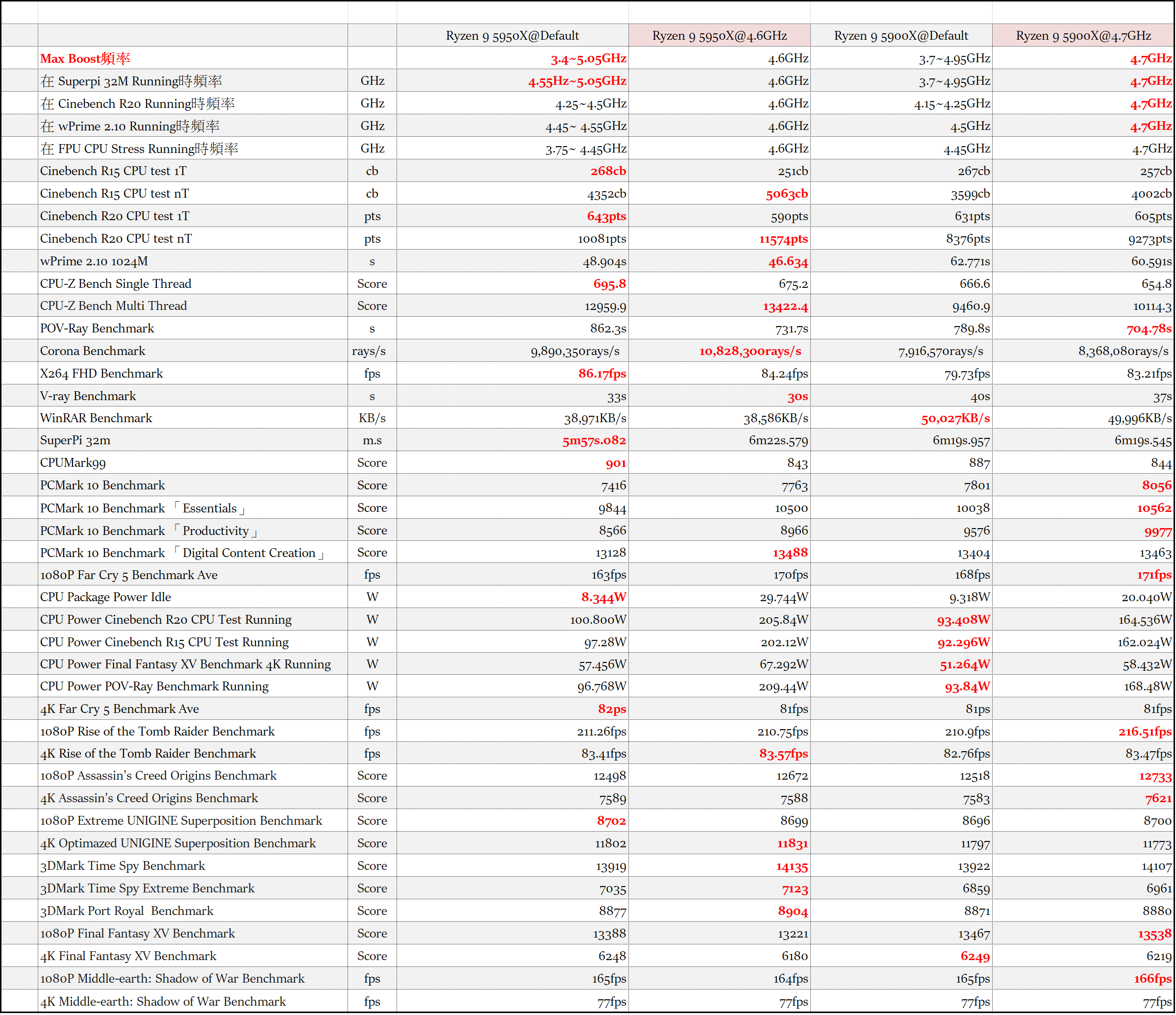
Task: Select the POV-Ray Benchmark row label
Action: 97,328
